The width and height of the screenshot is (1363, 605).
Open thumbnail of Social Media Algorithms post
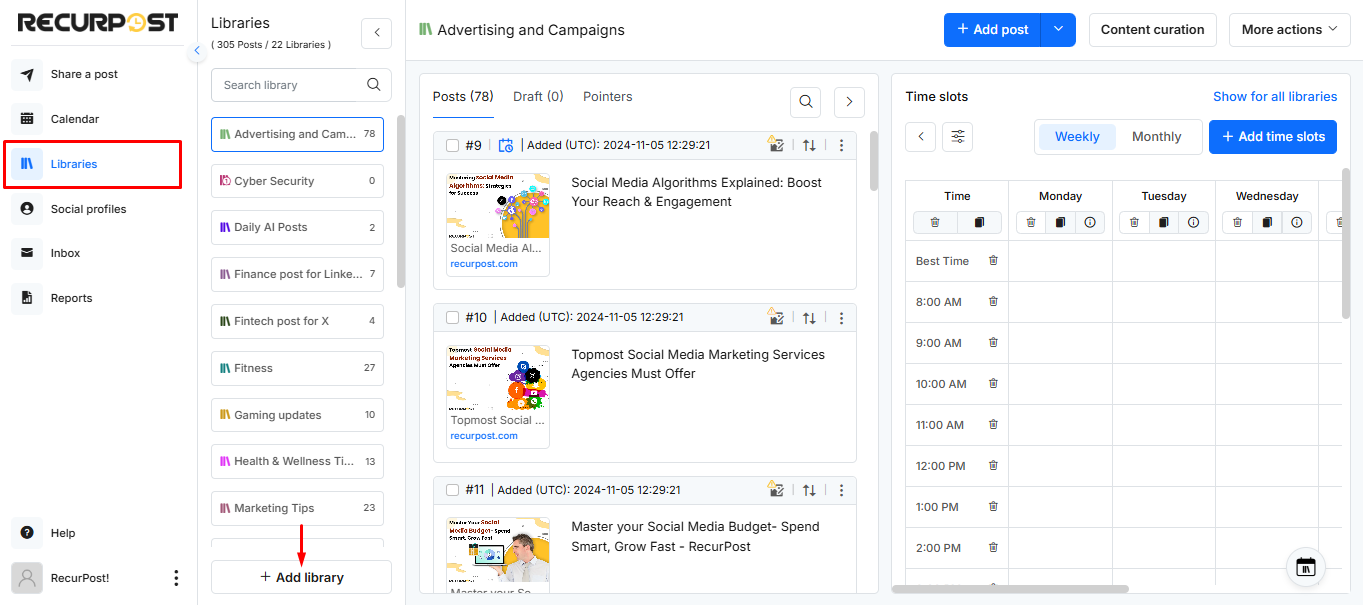click(498, 206)
